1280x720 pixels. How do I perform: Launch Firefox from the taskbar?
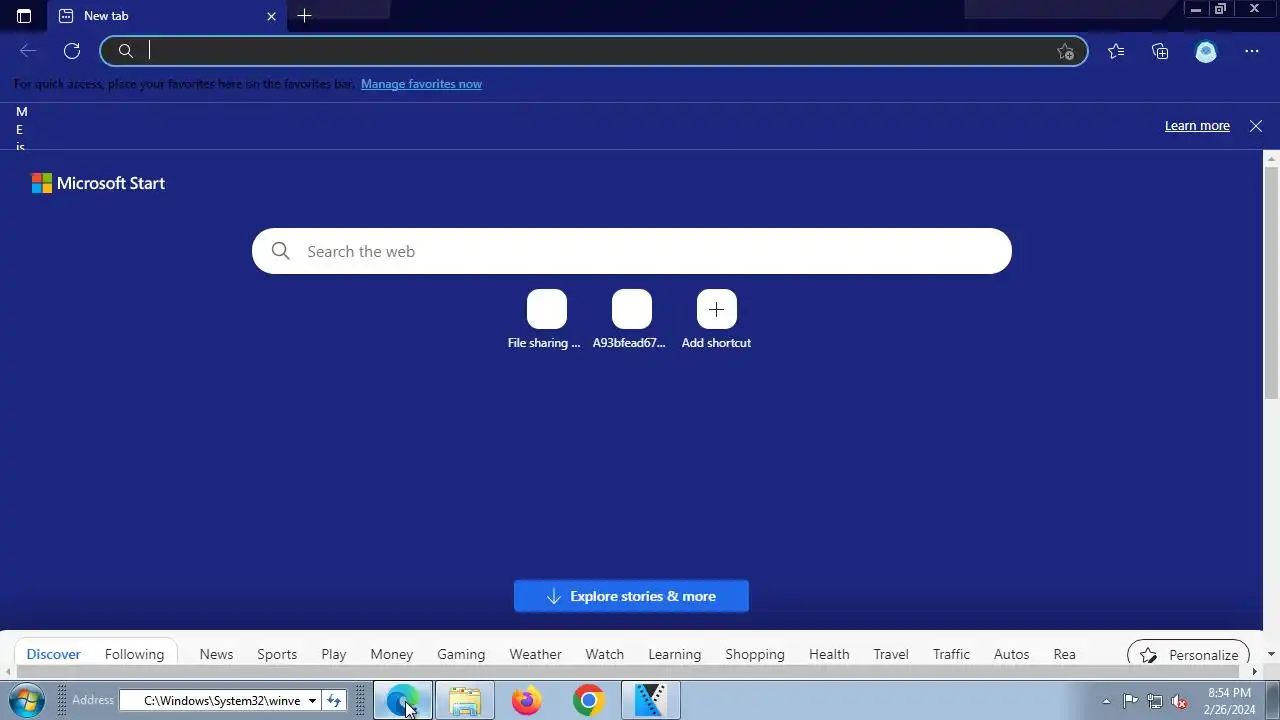pyautogui.click(x=527, y=701)
